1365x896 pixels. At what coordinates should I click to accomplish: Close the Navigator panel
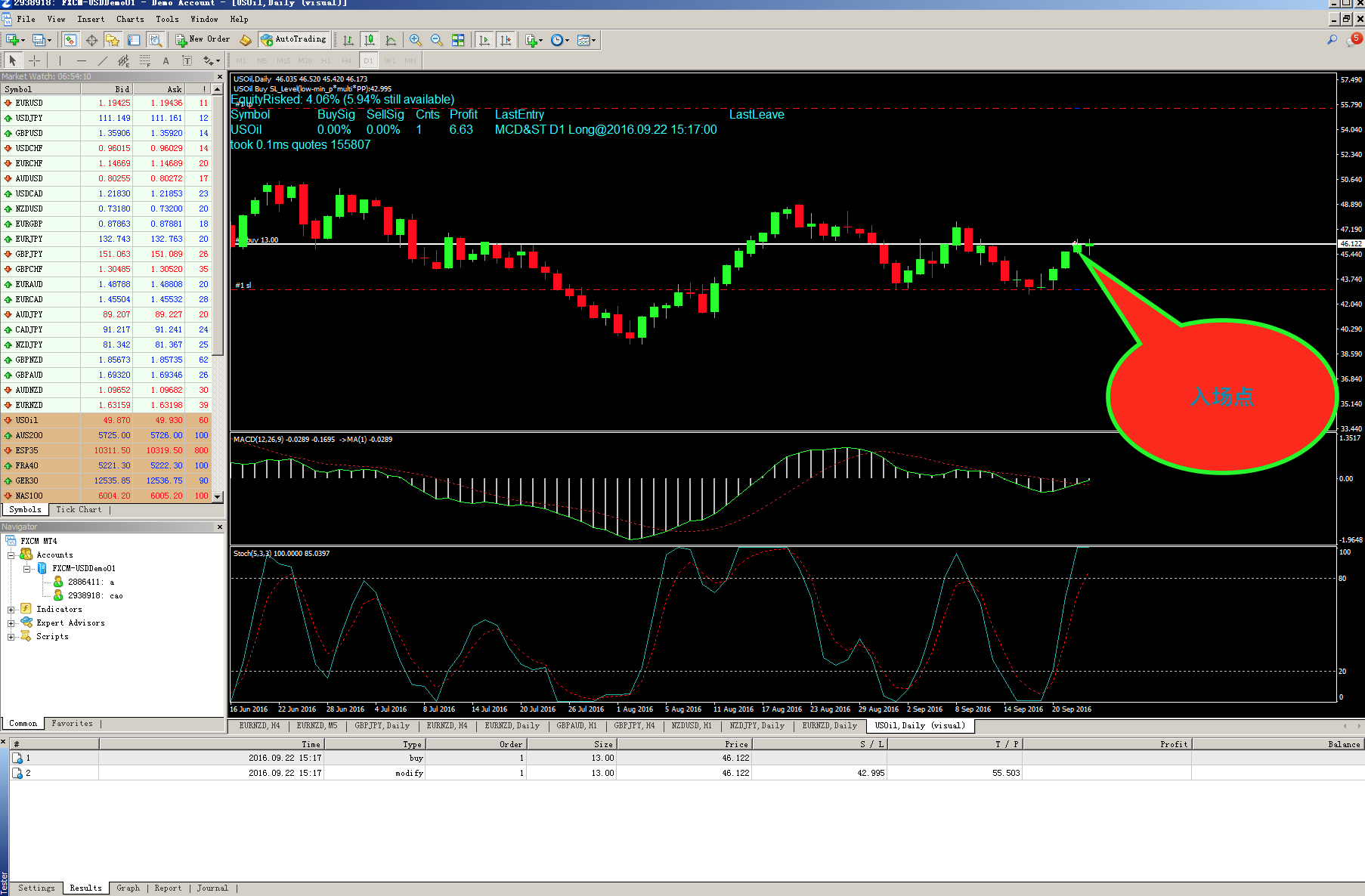pos(220,527)
